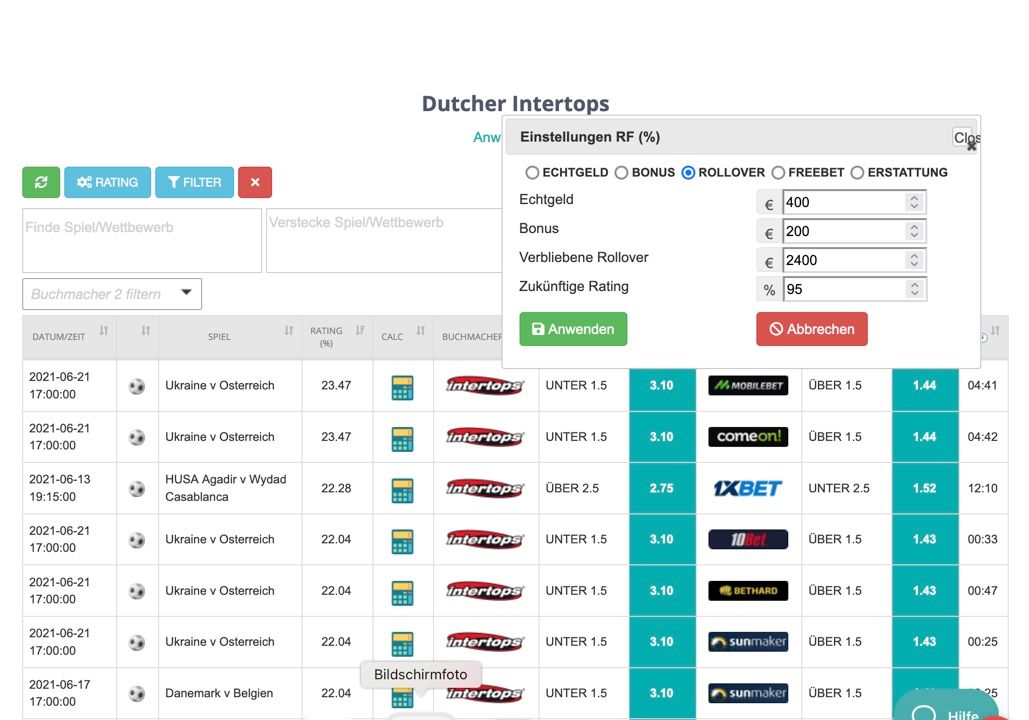Click the Zukünftige Rating percent field
1029x720 pixels.
tap(845, 289)
